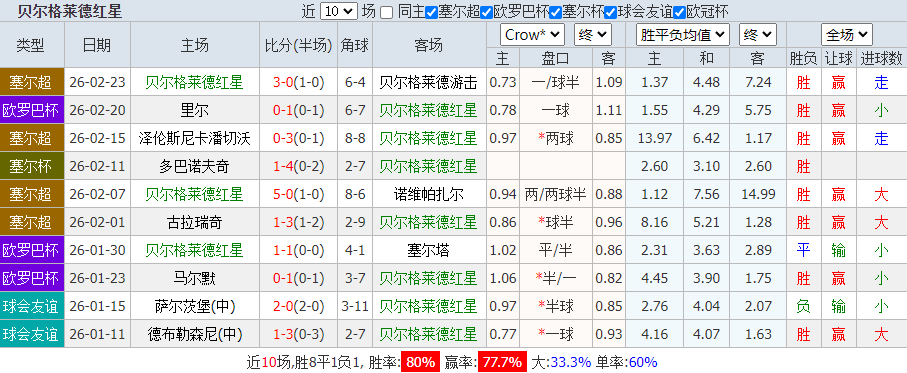This screenshot has height=373, width=907.
Task: Uncheck the 塞尔杯 league filter
Action: 555,12
